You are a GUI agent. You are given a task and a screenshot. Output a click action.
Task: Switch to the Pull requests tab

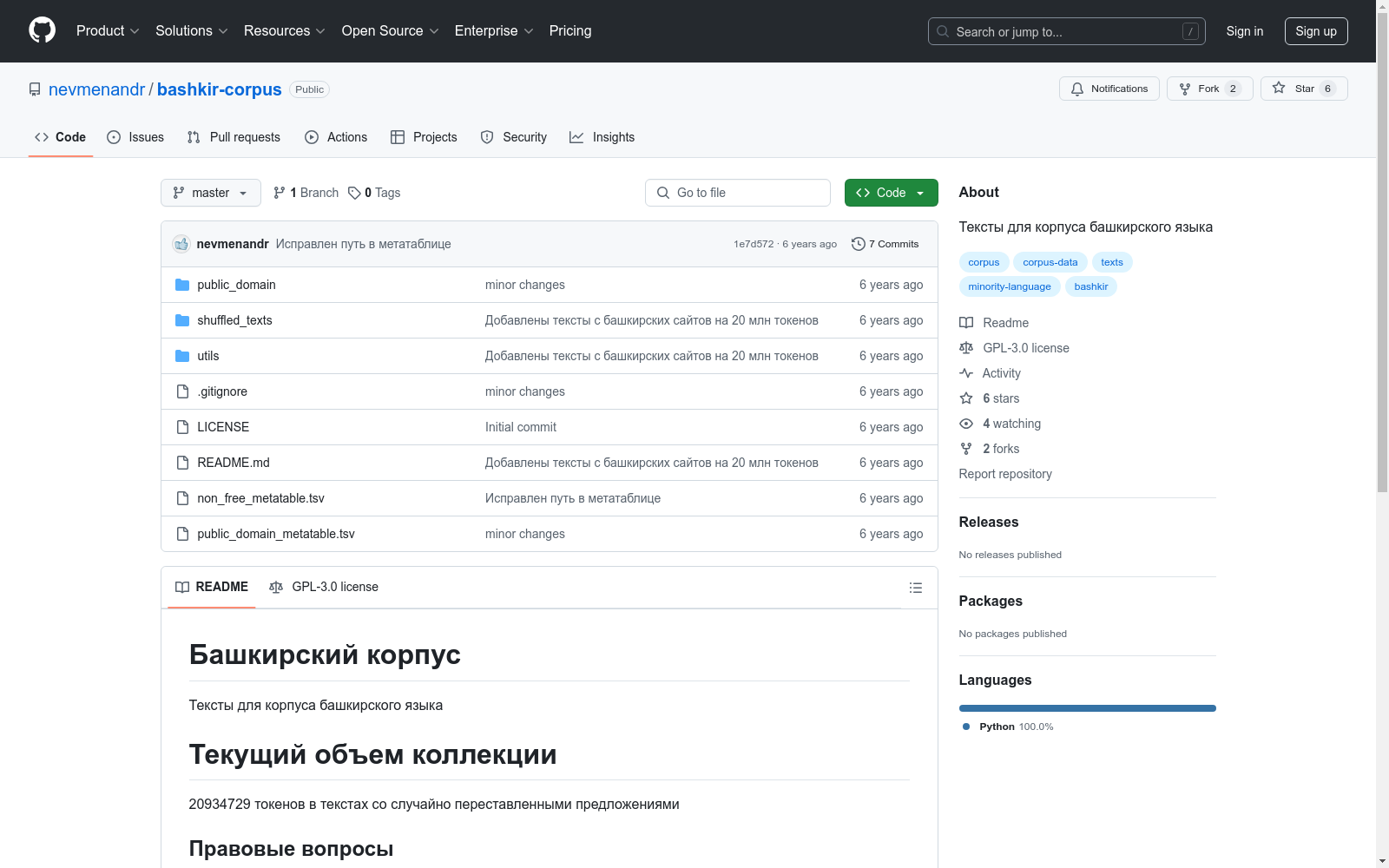234,137
